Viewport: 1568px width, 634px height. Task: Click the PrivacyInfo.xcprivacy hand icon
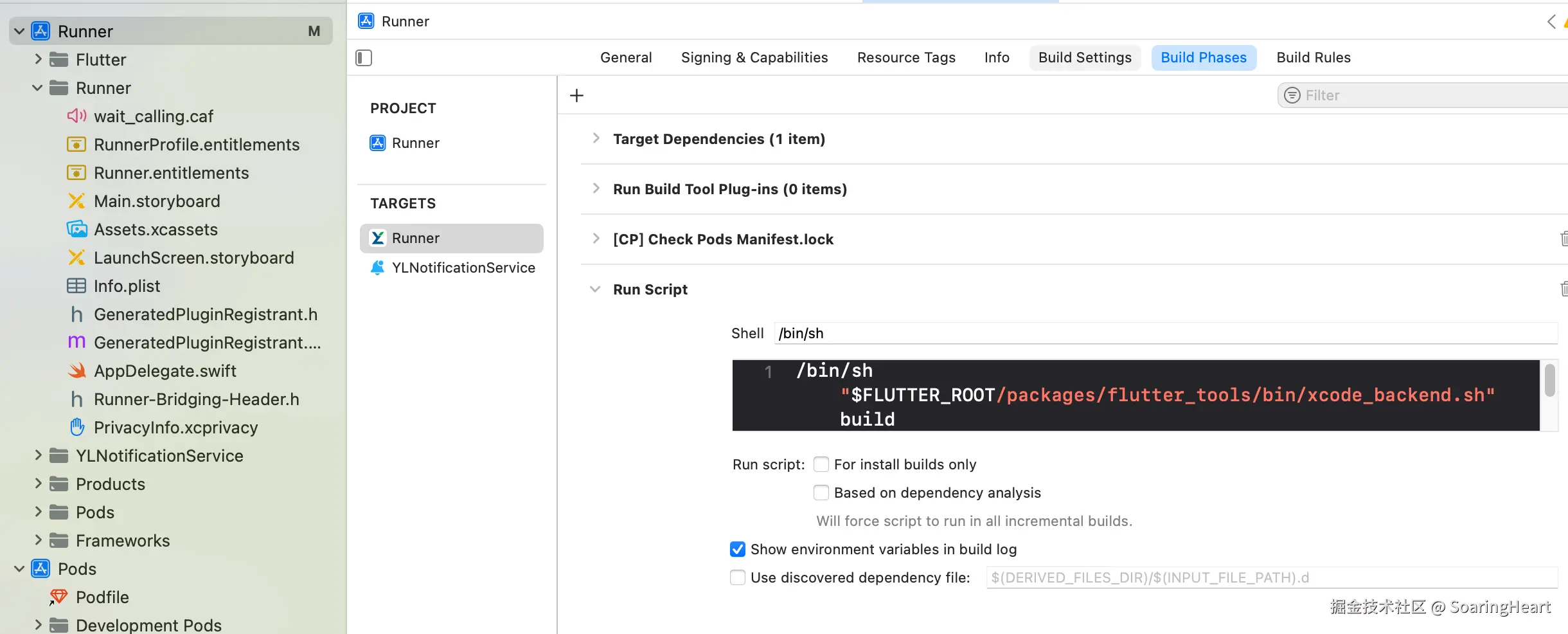pos(76,427)
